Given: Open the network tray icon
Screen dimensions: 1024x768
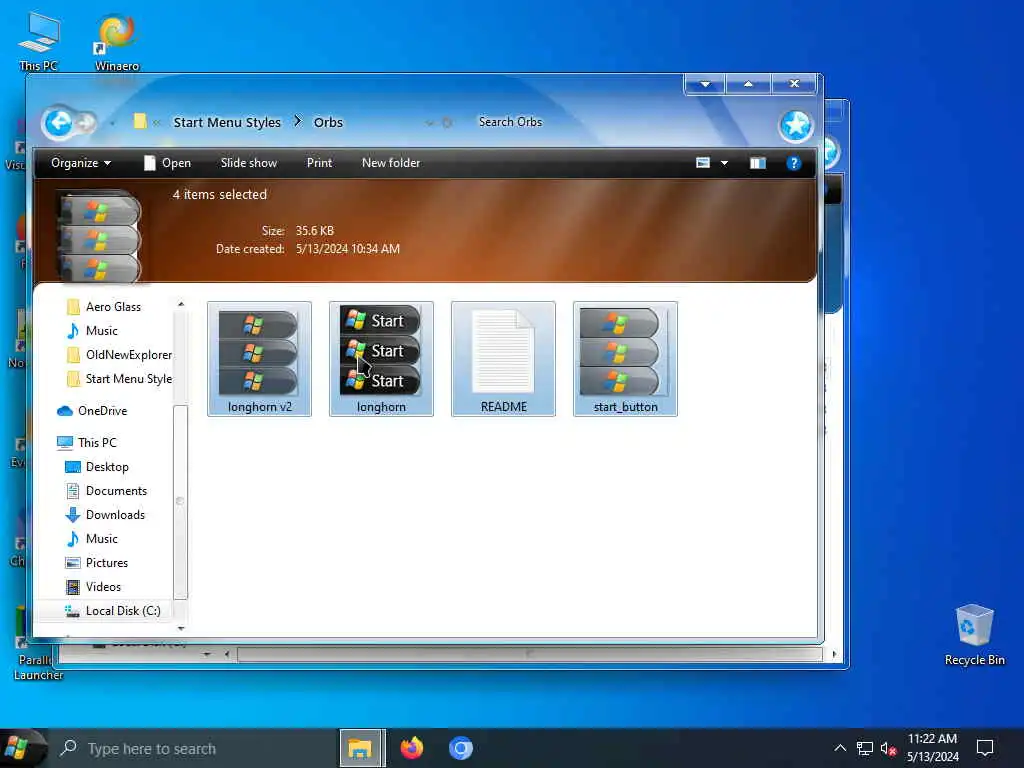Looking at the screenshot, I should click(865, 748).
